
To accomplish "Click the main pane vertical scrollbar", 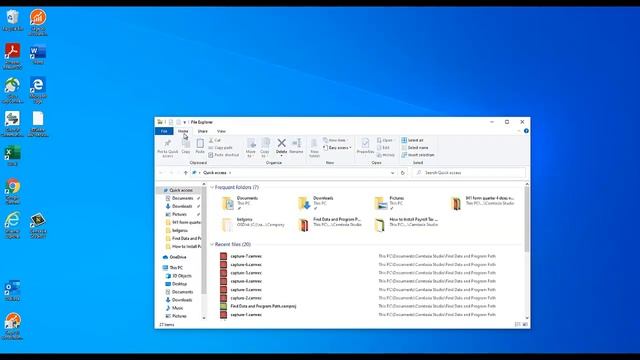I will tap(527, 220).
